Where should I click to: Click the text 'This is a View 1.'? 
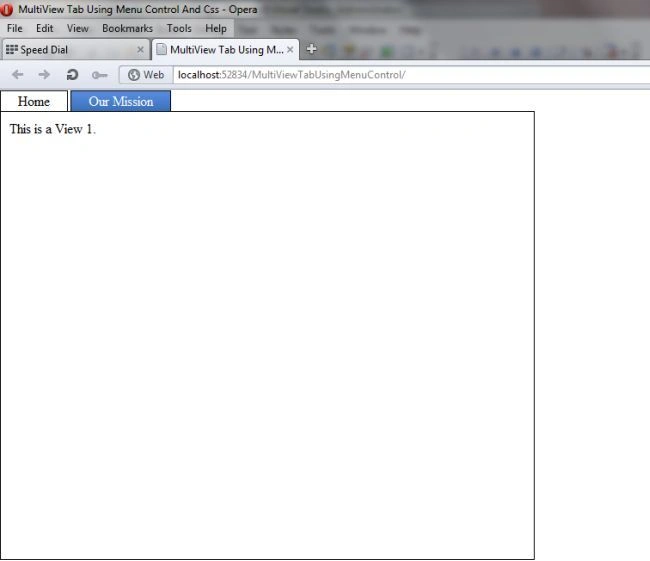(x=53, y=129)
